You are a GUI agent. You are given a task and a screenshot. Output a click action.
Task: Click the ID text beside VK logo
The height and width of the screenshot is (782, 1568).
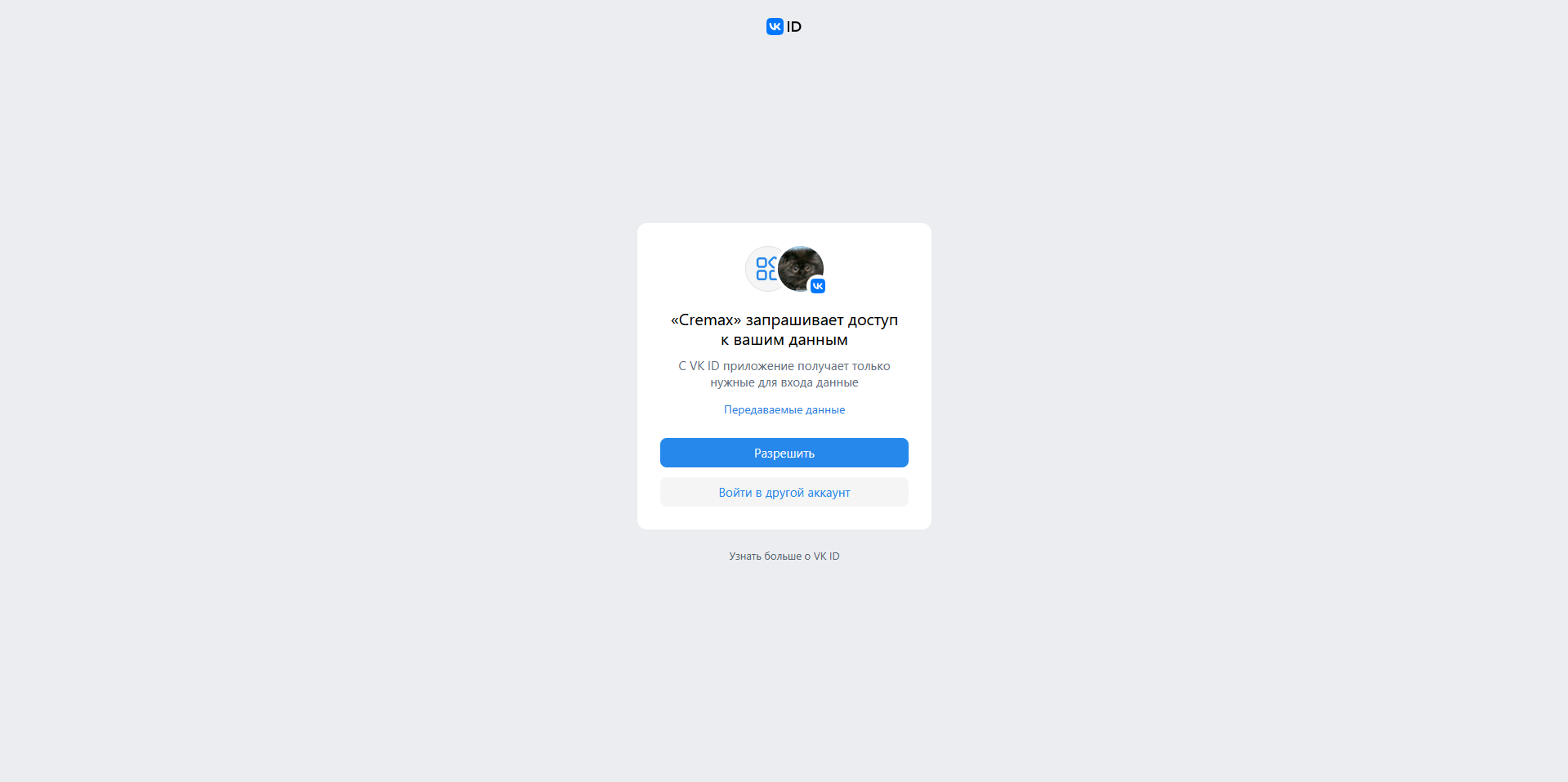(x=794, y=27)
